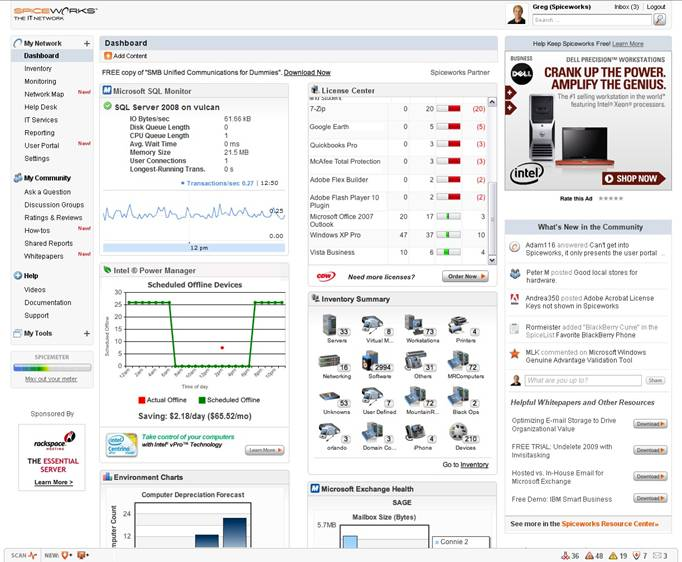Open the Virtual Machines inventory icon
The height and width of the screenshot is (562, 682).
(x=371, y=324)
